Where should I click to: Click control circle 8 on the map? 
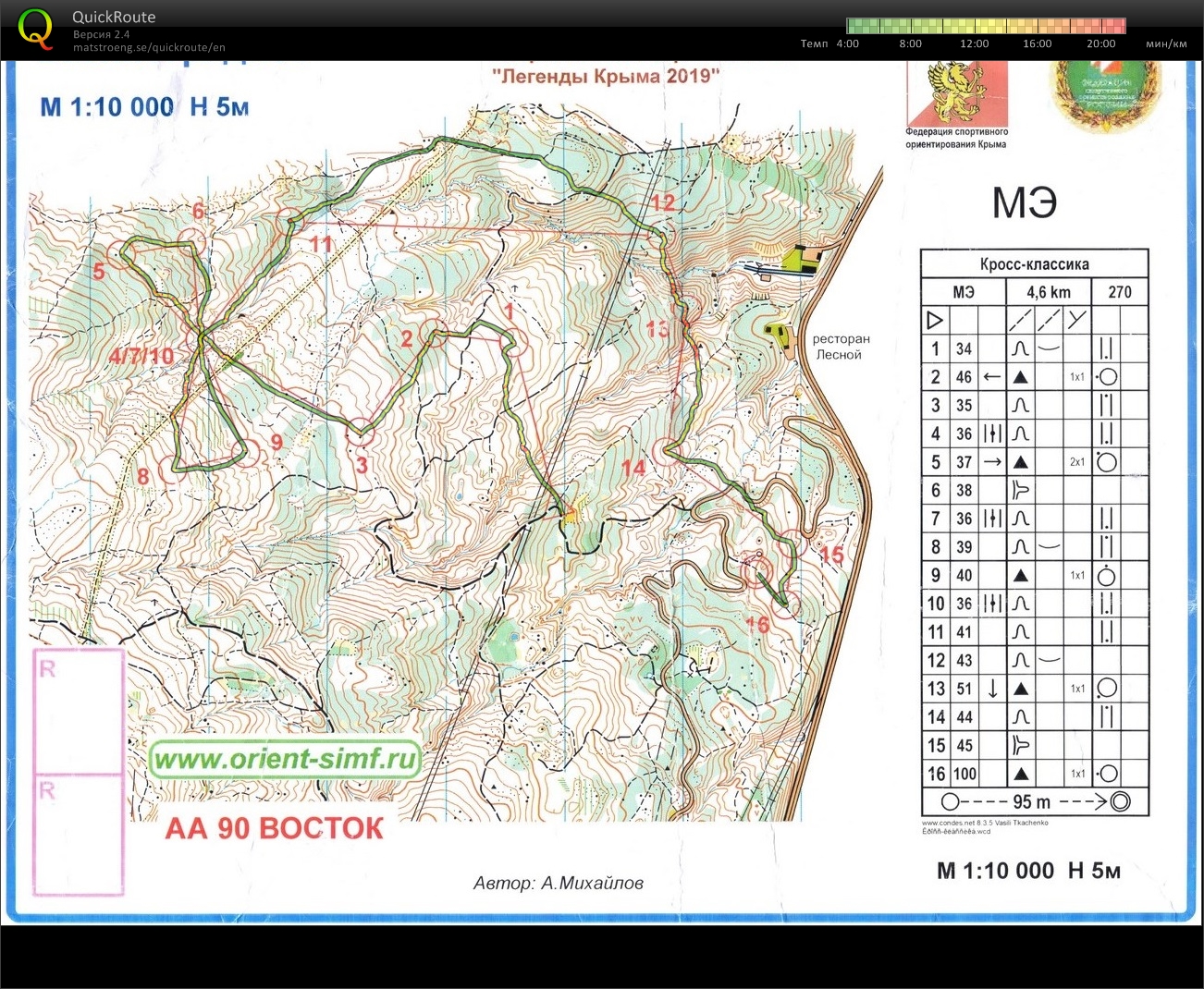click(173, 469)
